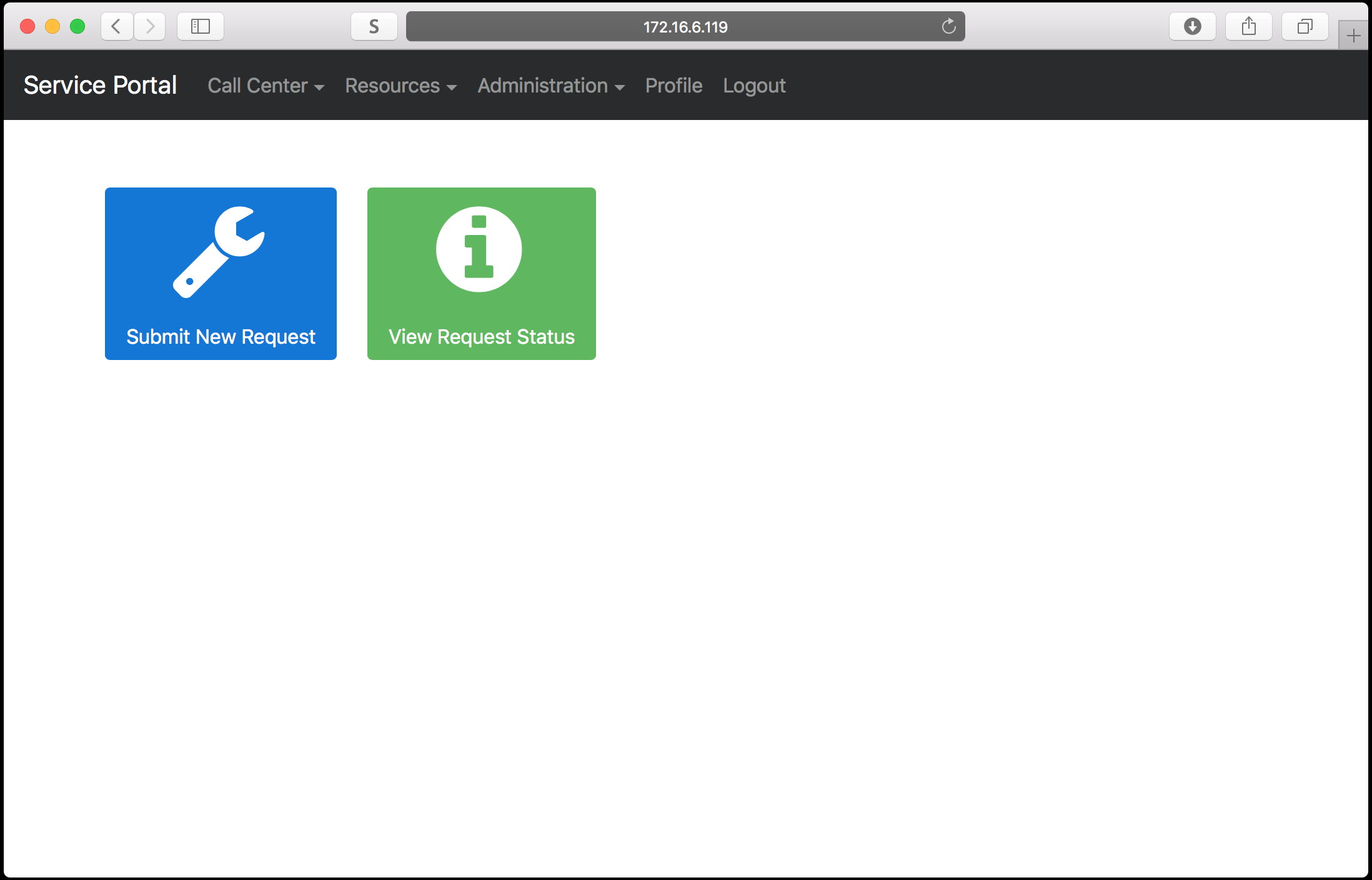Click Submit New Request label

pos(221,337)
